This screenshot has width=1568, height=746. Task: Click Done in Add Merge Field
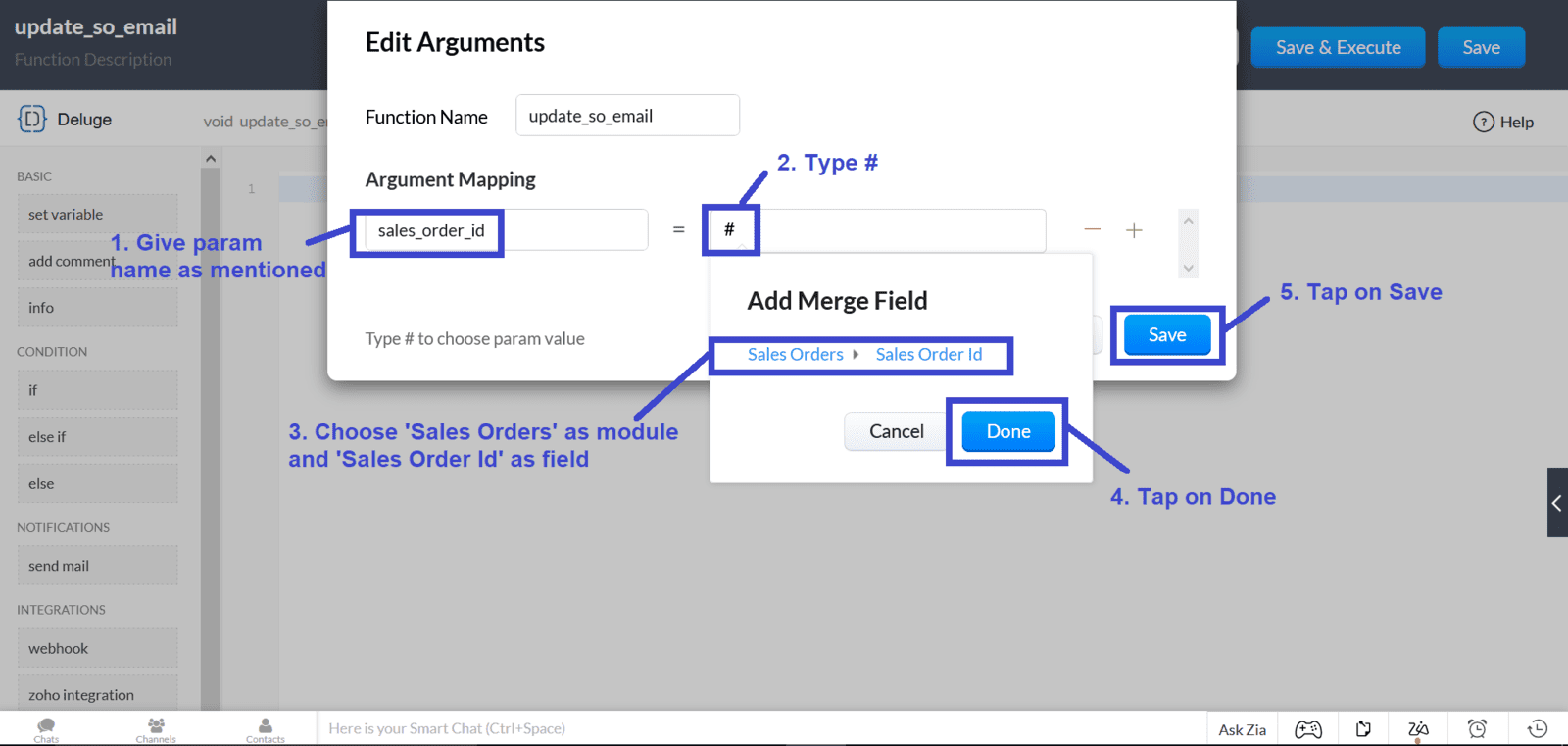[x=1008, y=431]
